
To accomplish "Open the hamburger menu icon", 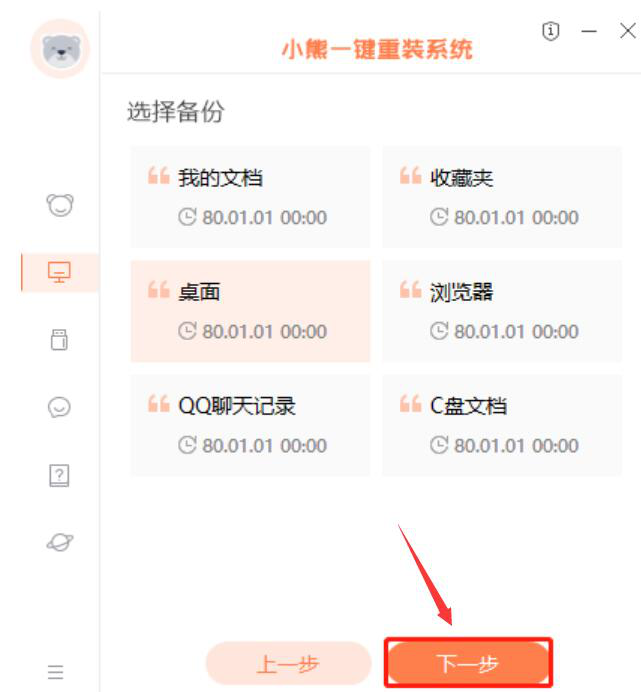I will point(56,672).
